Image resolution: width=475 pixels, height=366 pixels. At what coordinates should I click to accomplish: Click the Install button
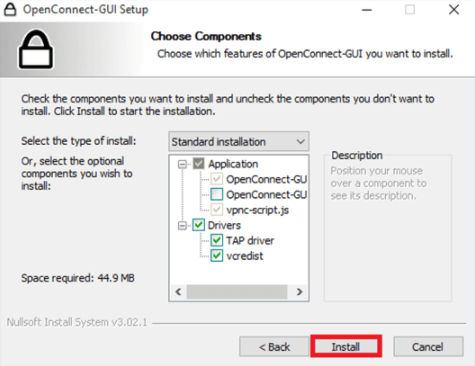346,347
